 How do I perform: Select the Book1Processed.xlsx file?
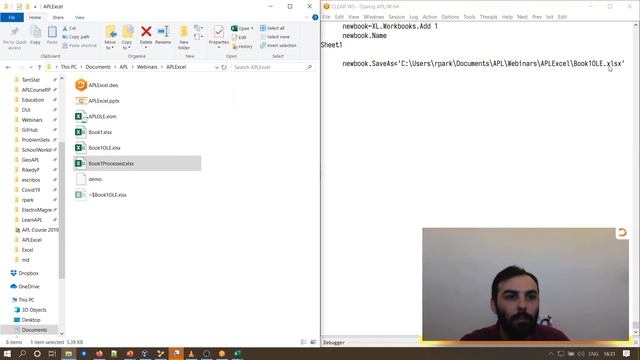[137, 163]
